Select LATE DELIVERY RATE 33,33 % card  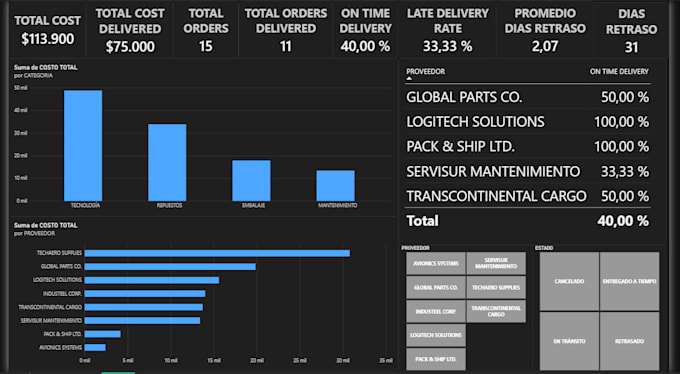tap(448, 30)
